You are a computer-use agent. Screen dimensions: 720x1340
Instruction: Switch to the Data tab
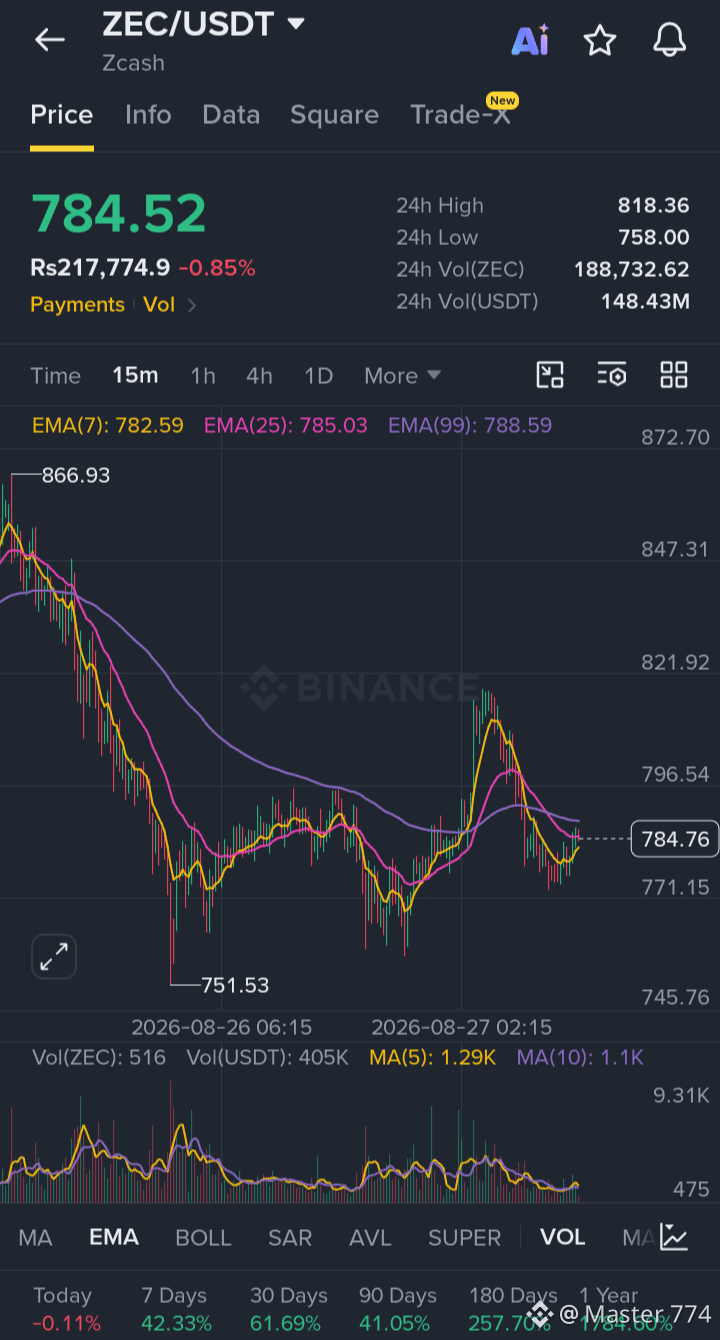[x=231, y=115]
